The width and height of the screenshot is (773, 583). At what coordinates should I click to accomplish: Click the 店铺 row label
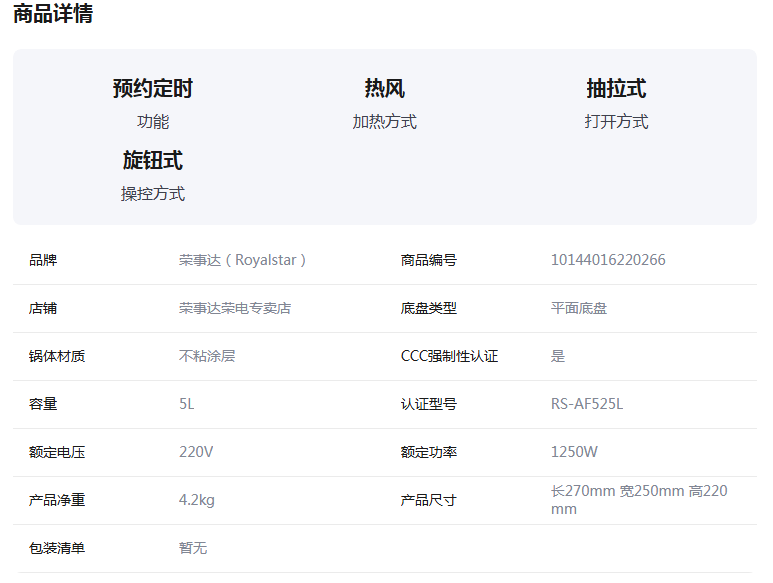43,308
